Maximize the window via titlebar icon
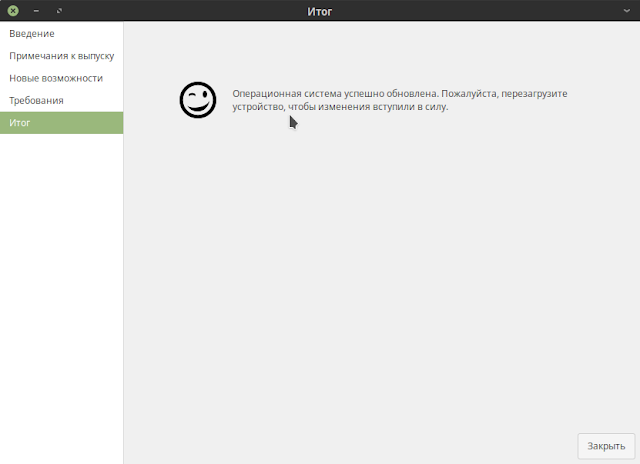The image size is (640, 464). (x=59, y=11)
